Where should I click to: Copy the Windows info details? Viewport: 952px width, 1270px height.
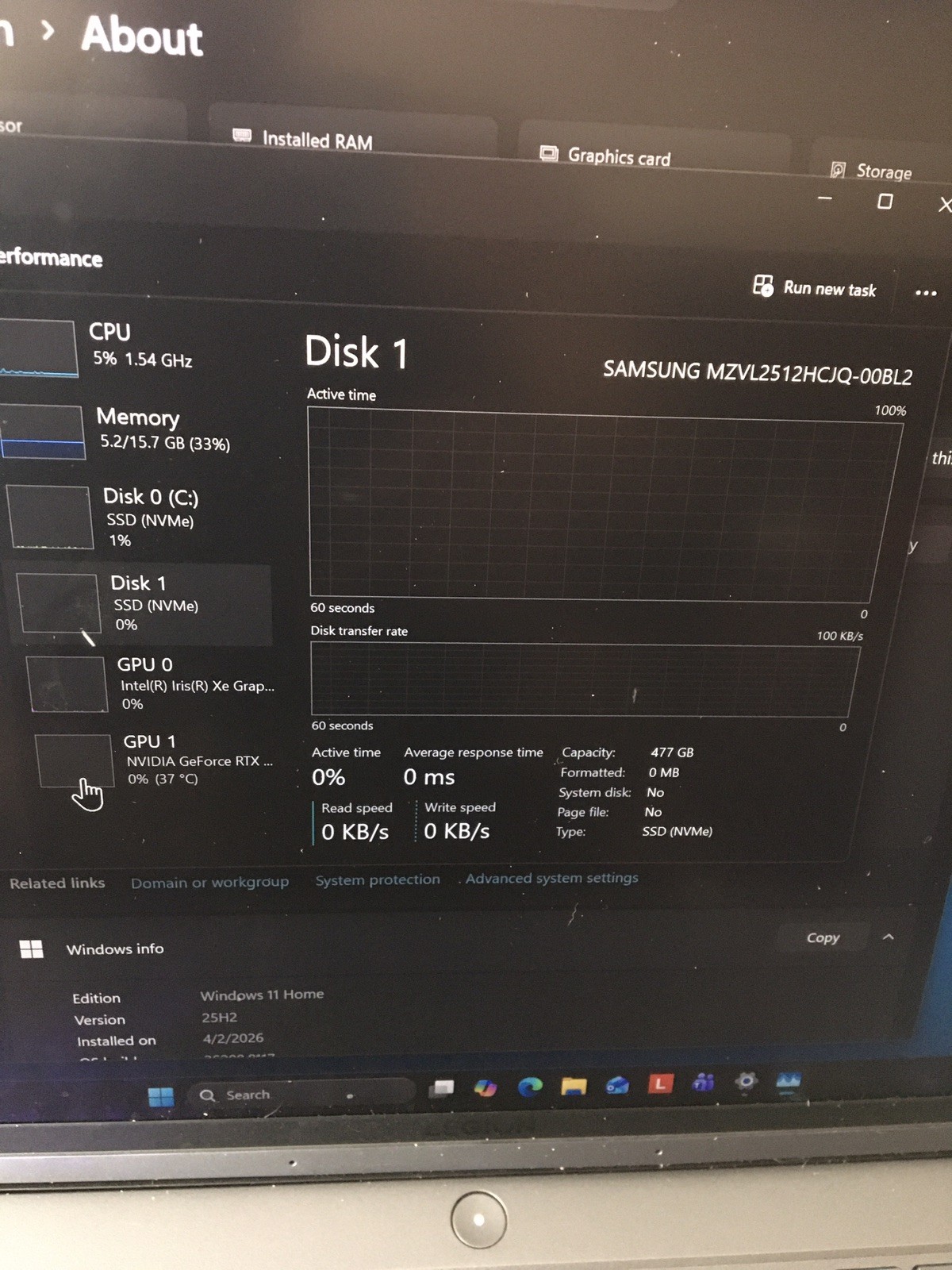pyautogui.click(x=823, y=937)
